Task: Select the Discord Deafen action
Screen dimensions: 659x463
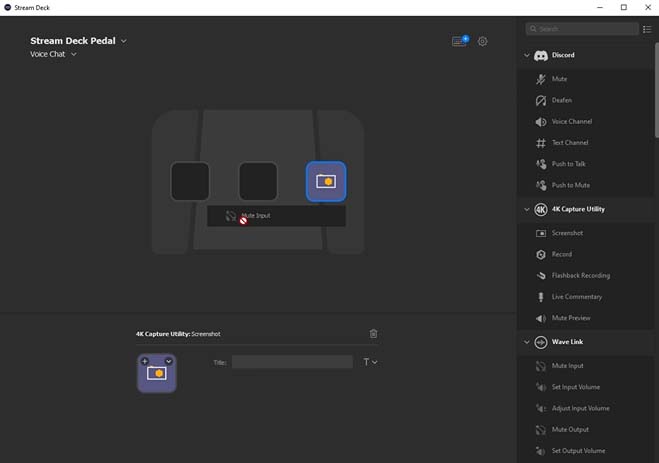Action: click(x=561, y=100)
